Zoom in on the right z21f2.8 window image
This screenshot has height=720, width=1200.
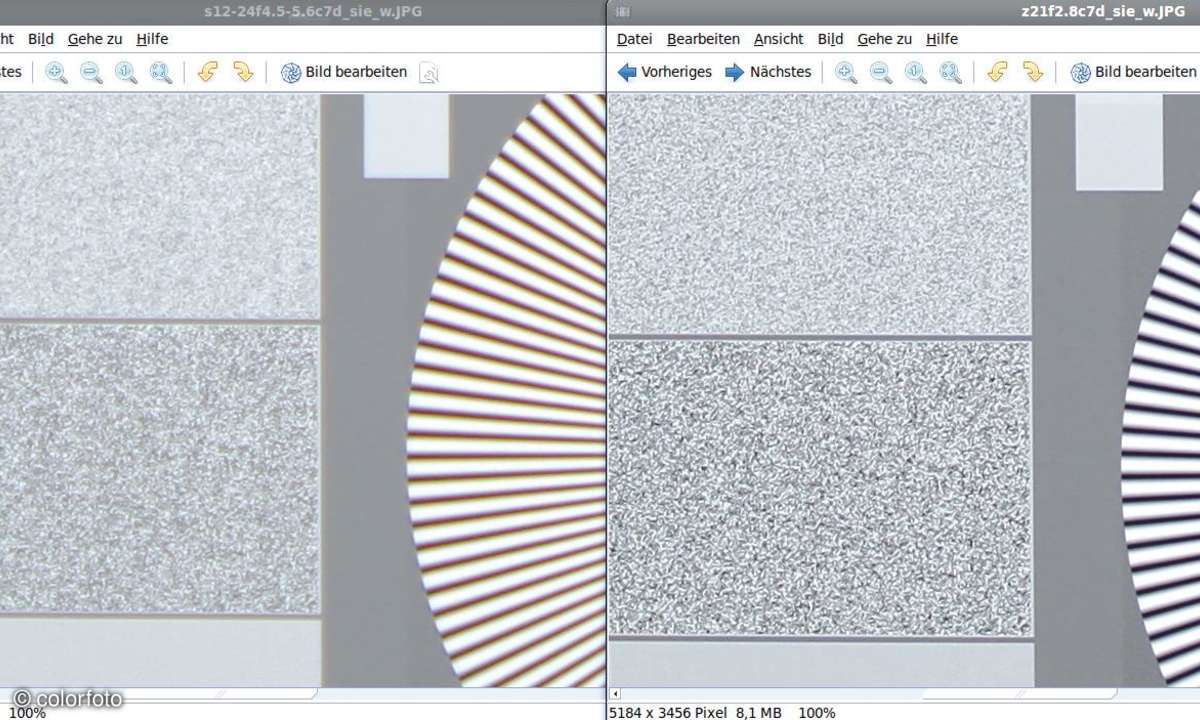tap(846, 72)
